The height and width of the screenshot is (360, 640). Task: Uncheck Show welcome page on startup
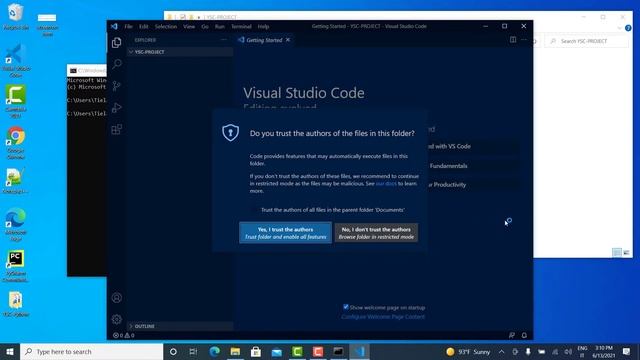point(346,307)
